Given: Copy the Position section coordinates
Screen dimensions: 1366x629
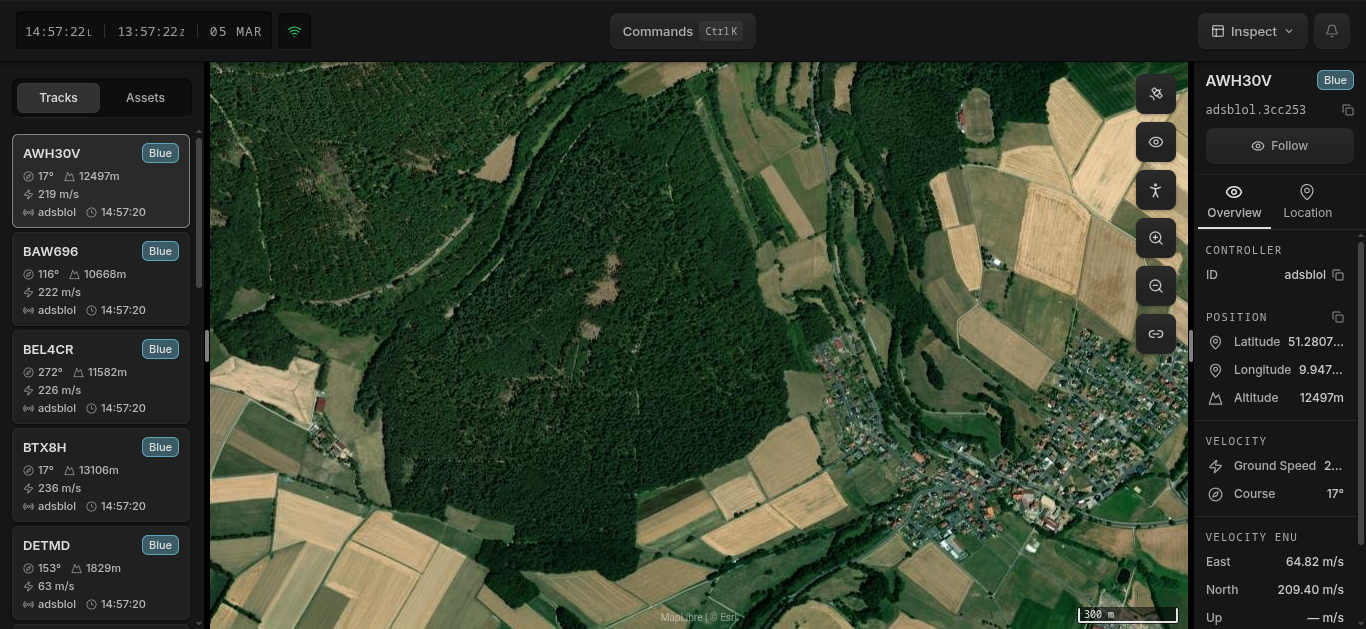Looking at the screenshot, I should tap(1338, 317).
